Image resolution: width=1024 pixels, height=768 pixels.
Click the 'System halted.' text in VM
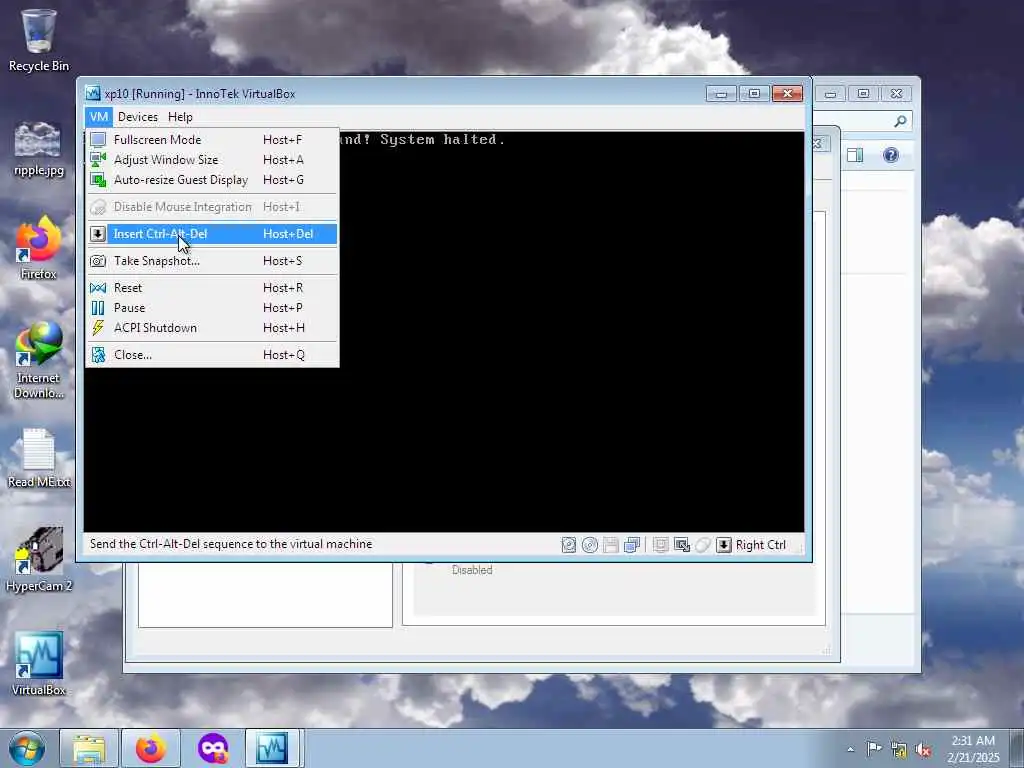point(443,139)
